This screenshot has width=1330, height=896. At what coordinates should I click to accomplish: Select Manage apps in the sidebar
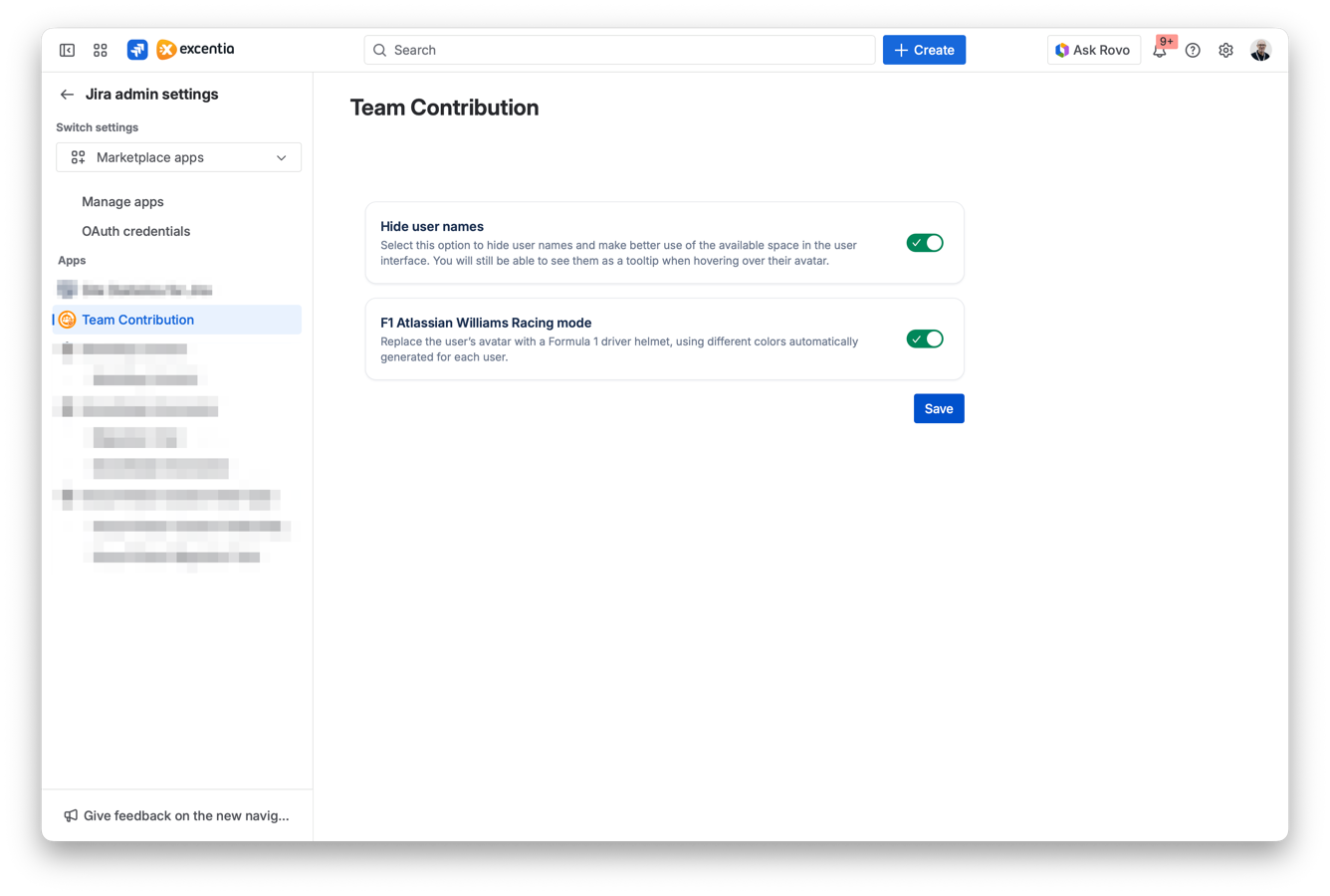coord(122,201)
